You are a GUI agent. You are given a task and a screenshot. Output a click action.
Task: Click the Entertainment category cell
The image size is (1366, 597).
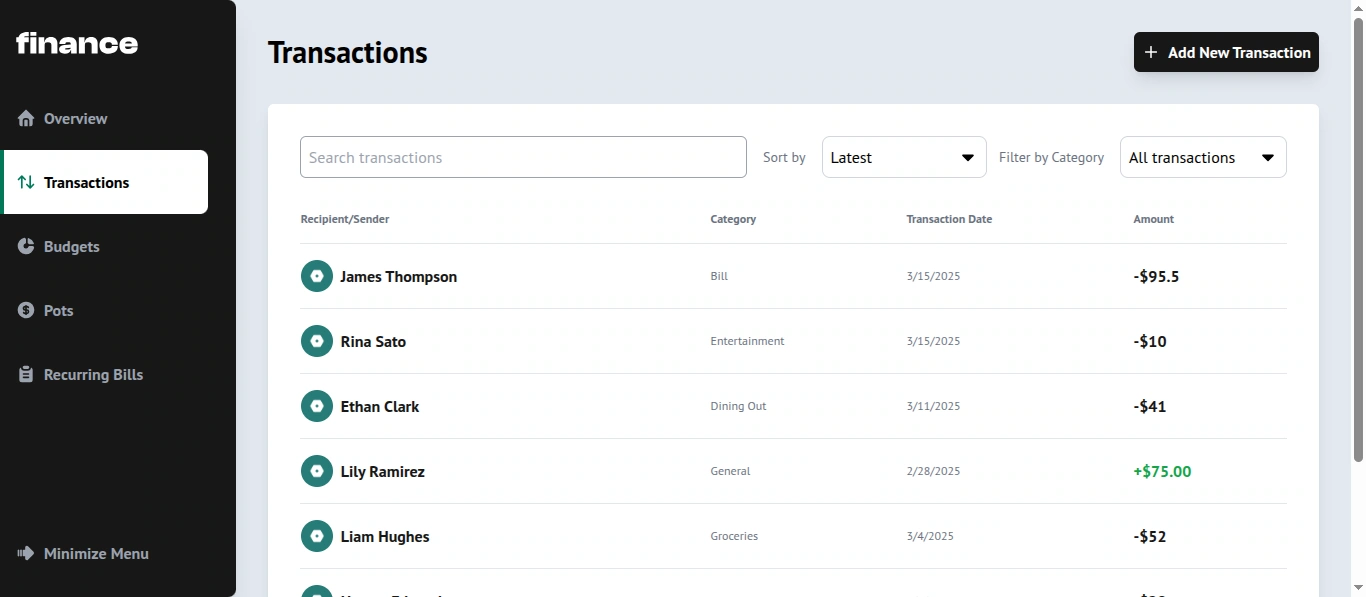point(747,341)
